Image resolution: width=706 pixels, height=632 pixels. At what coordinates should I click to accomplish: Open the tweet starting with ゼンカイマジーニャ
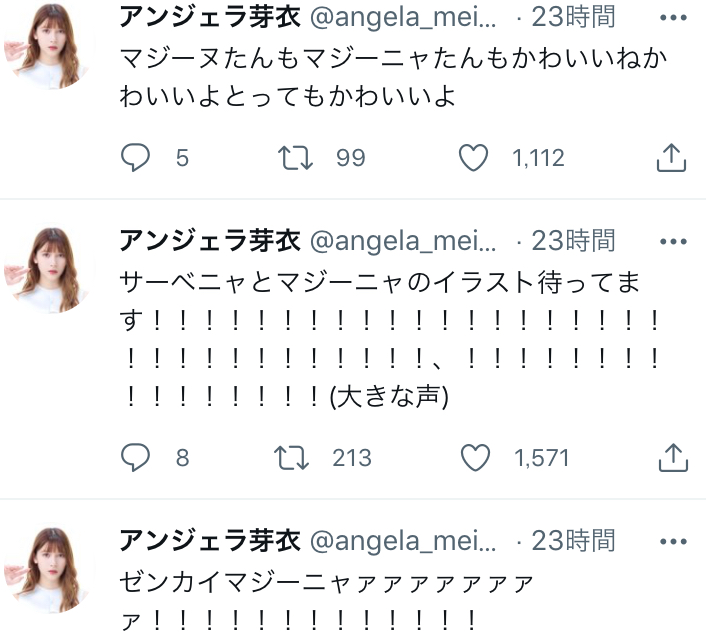327,601
